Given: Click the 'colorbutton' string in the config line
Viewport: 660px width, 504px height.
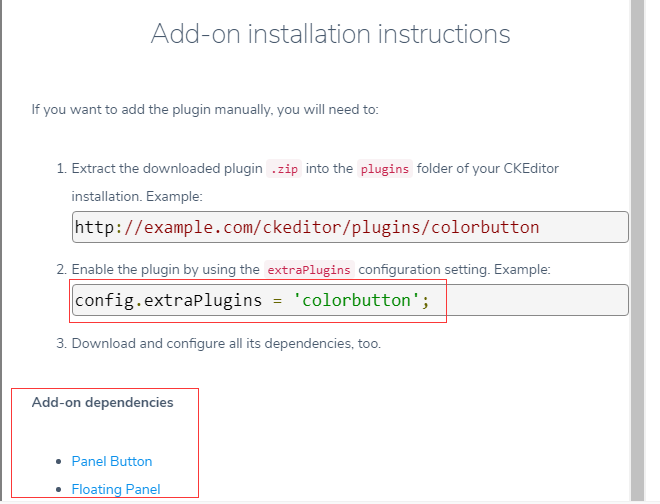Looking at the screenshot, I should 356,300.
